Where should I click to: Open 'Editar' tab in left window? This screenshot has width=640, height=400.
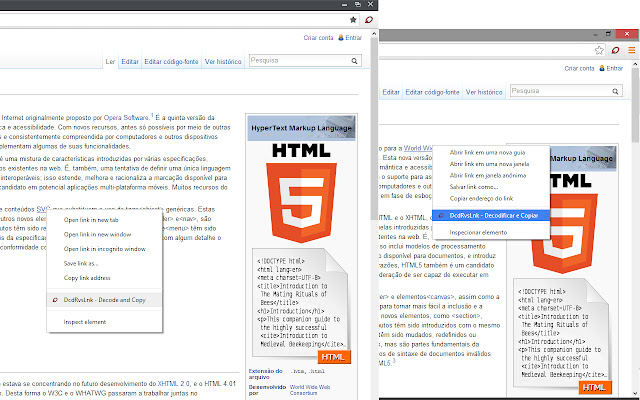(130, 62)
